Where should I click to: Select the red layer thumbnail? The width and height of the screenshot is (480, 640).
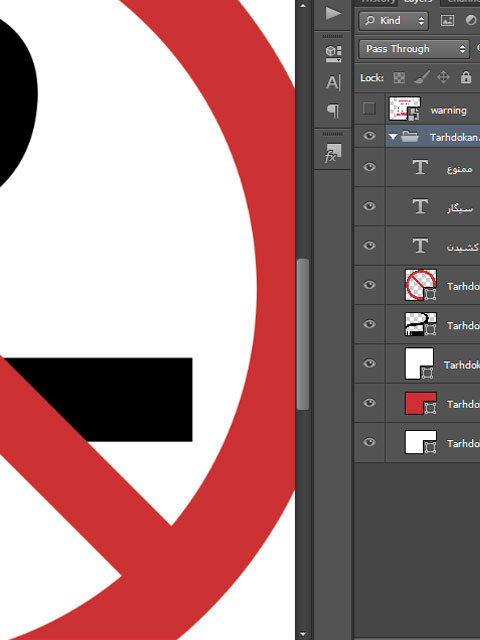coord(421,403)
